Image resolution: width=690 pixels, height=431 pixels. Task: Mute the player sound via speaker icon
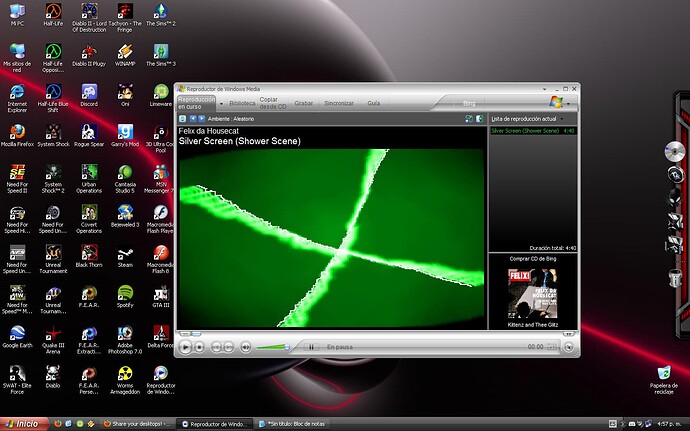click(246, 346)
